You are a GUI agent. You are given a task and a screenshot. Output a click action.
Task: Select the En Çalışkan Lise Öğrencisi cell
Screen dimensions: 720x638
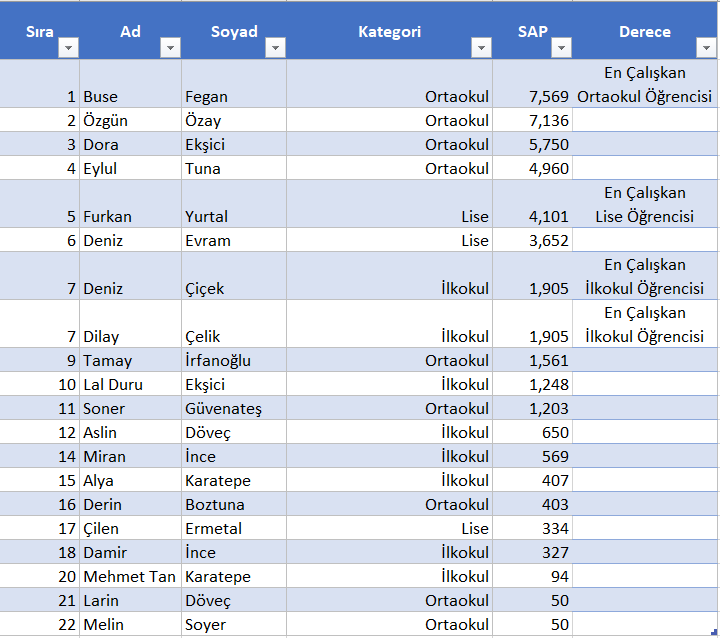[645, 204]
